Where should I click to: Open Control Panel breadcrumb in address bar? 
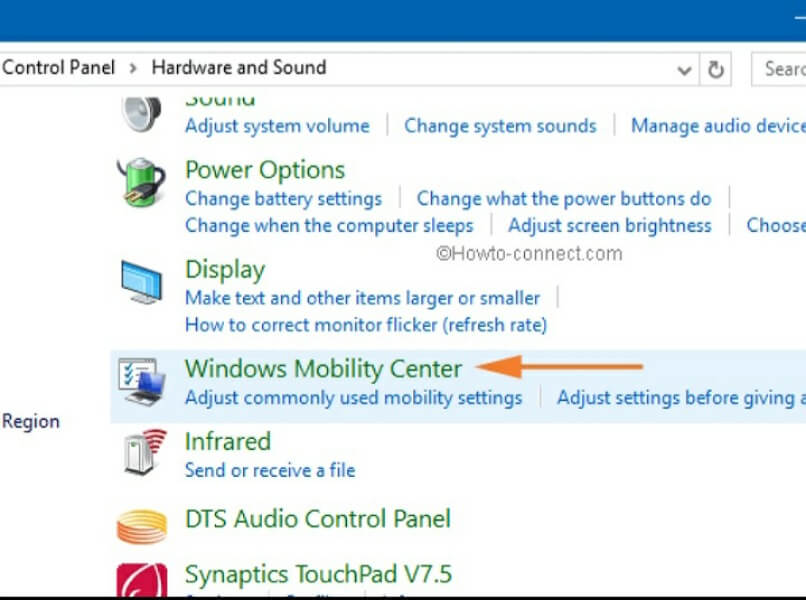click(58, 68)
